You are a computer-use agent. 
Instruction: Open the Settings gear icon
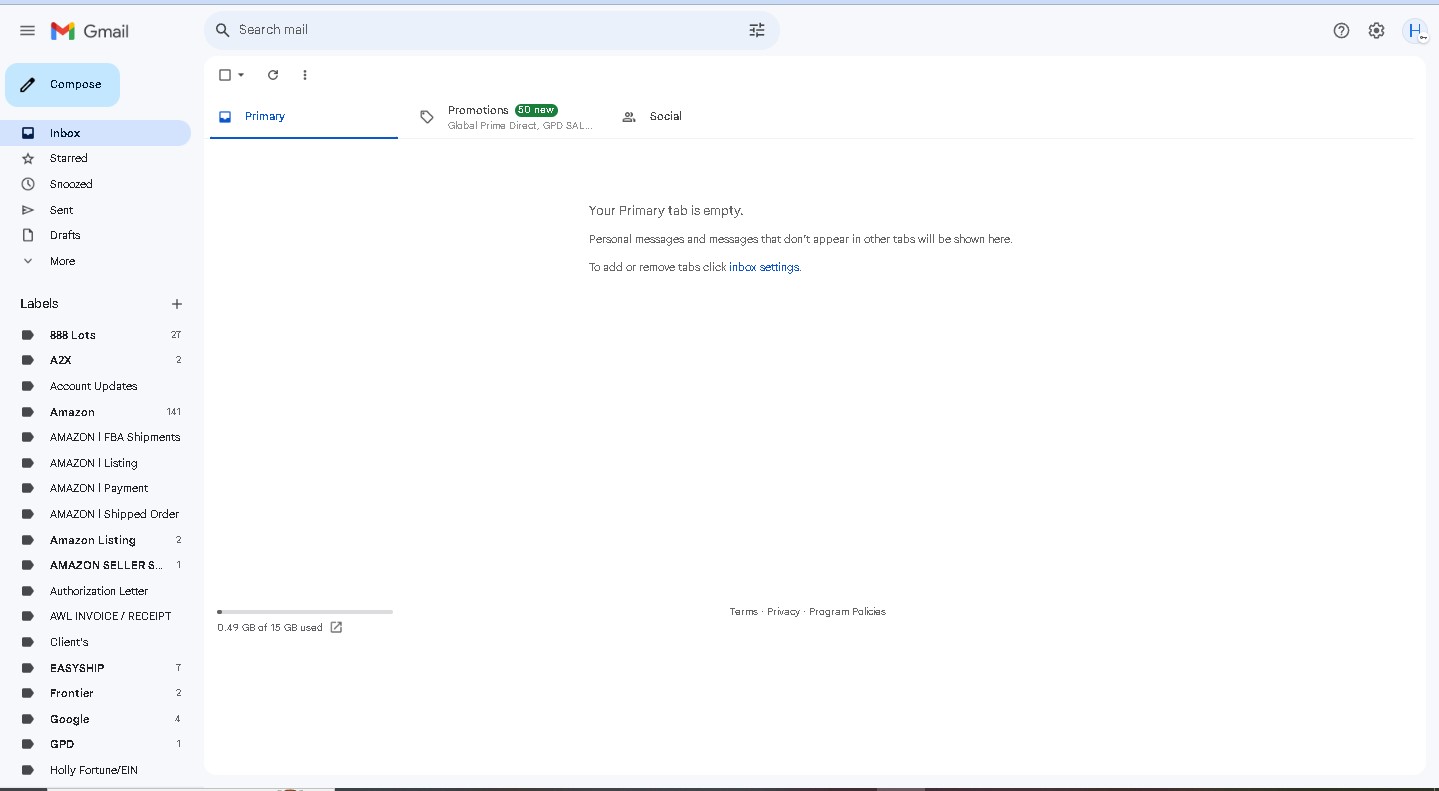pyautogui.click(x=1377, y=31)
